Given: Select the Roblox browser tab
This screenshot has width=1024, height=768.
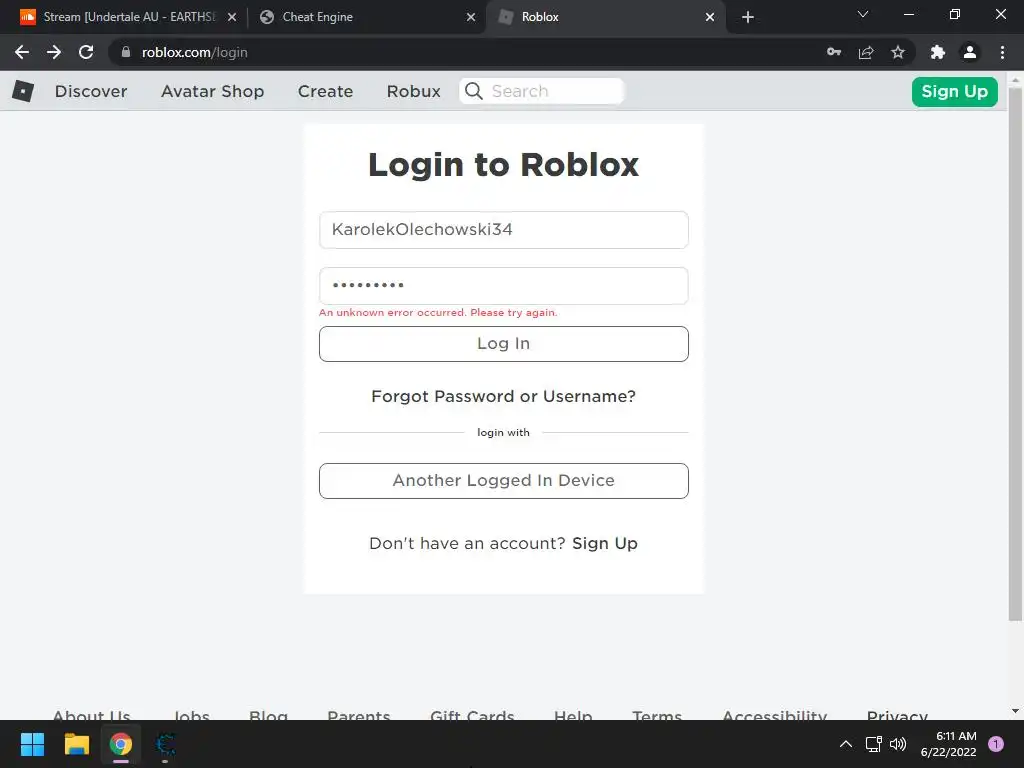Looking at the screenshot, I should click(x=604, y=17).
